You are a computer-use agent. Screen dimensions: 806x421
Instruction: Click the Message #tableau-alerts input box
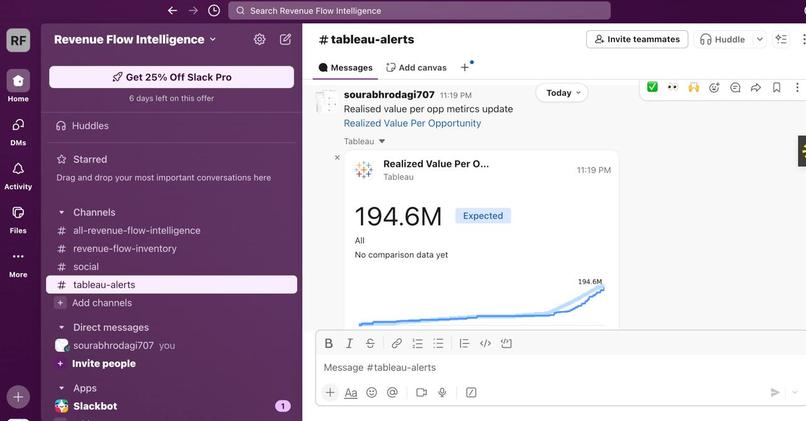[x=560, y=368]
